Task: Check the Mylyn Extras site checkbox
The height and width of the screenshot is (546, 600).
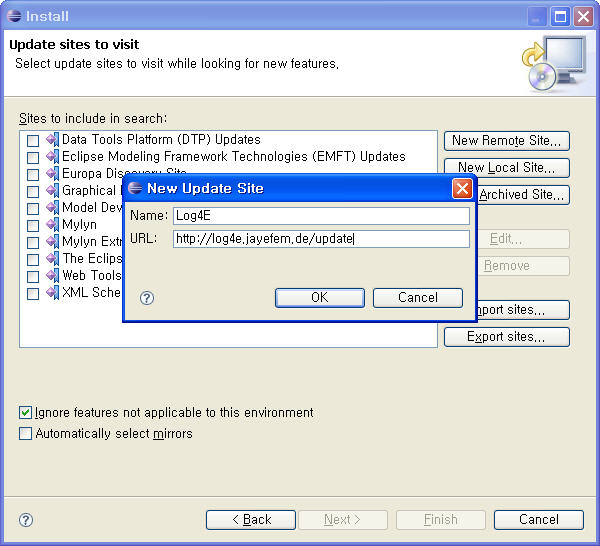Action: (x=33, y=243)
